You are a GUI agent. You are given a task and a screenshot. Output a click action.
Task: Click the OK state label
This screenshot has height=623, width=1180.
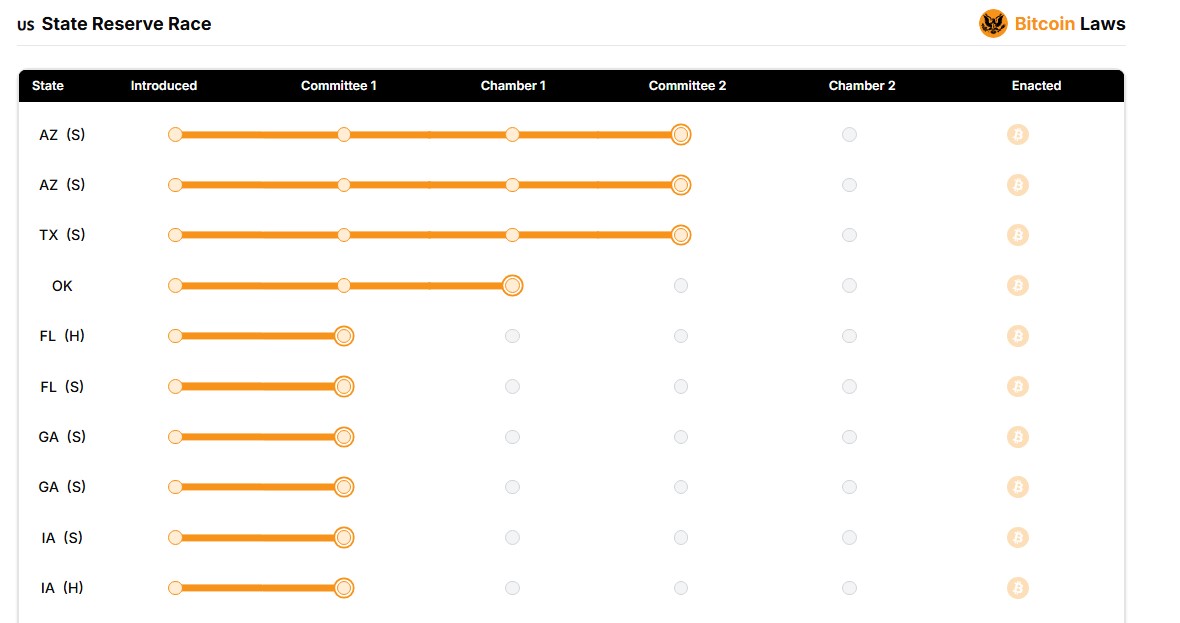click(x=62, y=286)
